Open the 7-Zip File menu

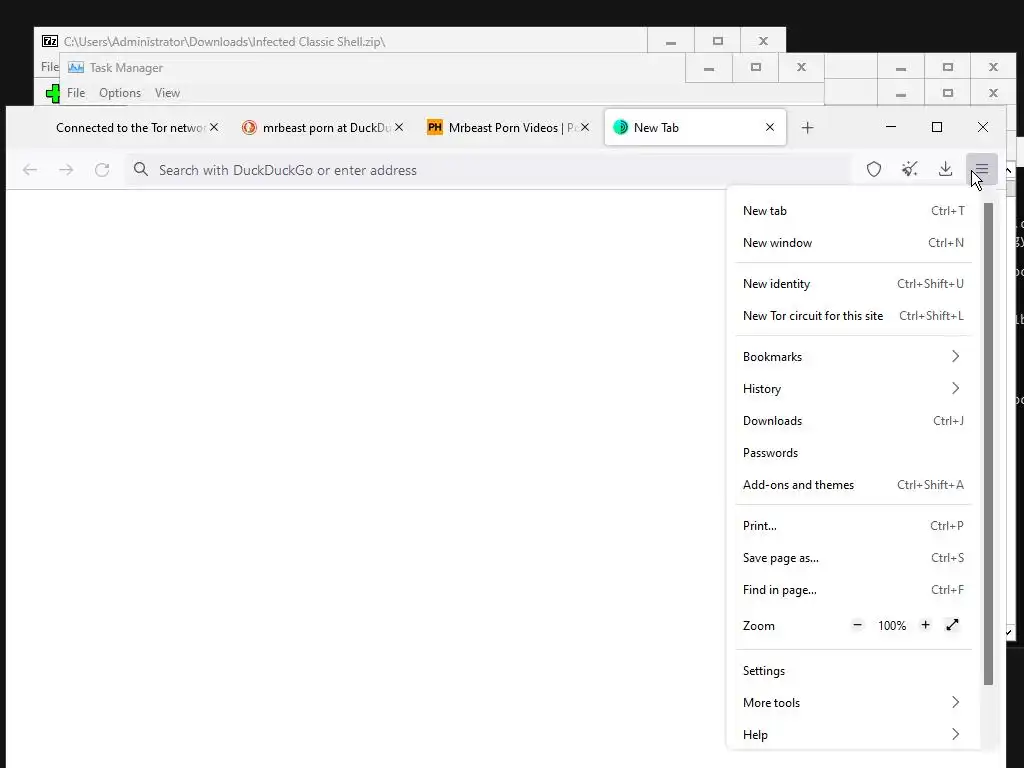click(x=50, y=67)
